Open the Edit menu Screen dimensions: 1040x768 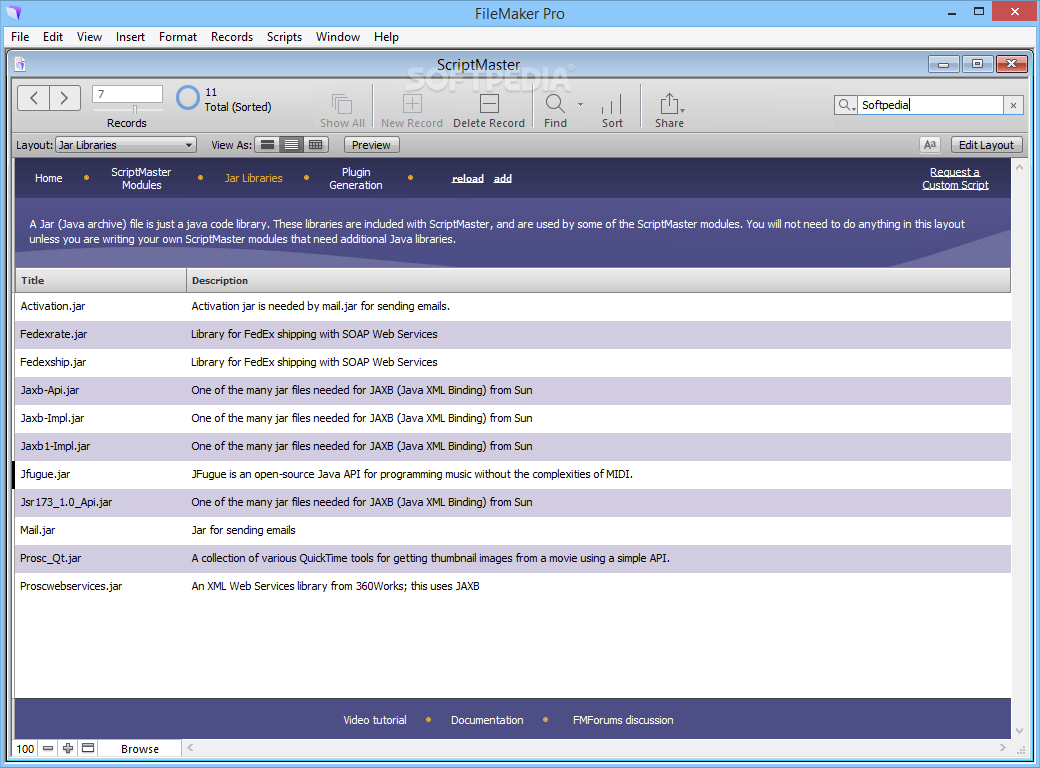53,36
